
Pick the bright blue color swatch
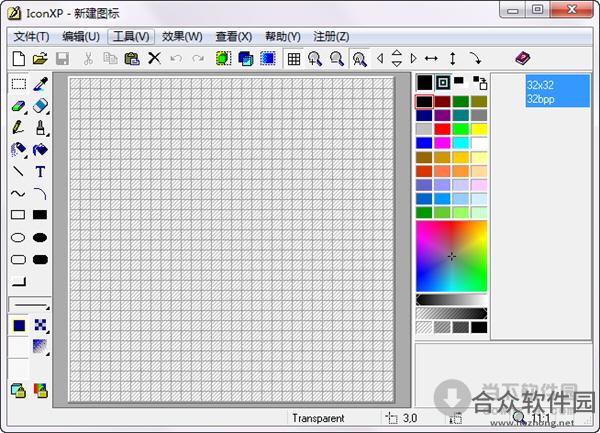coord(424,143)
